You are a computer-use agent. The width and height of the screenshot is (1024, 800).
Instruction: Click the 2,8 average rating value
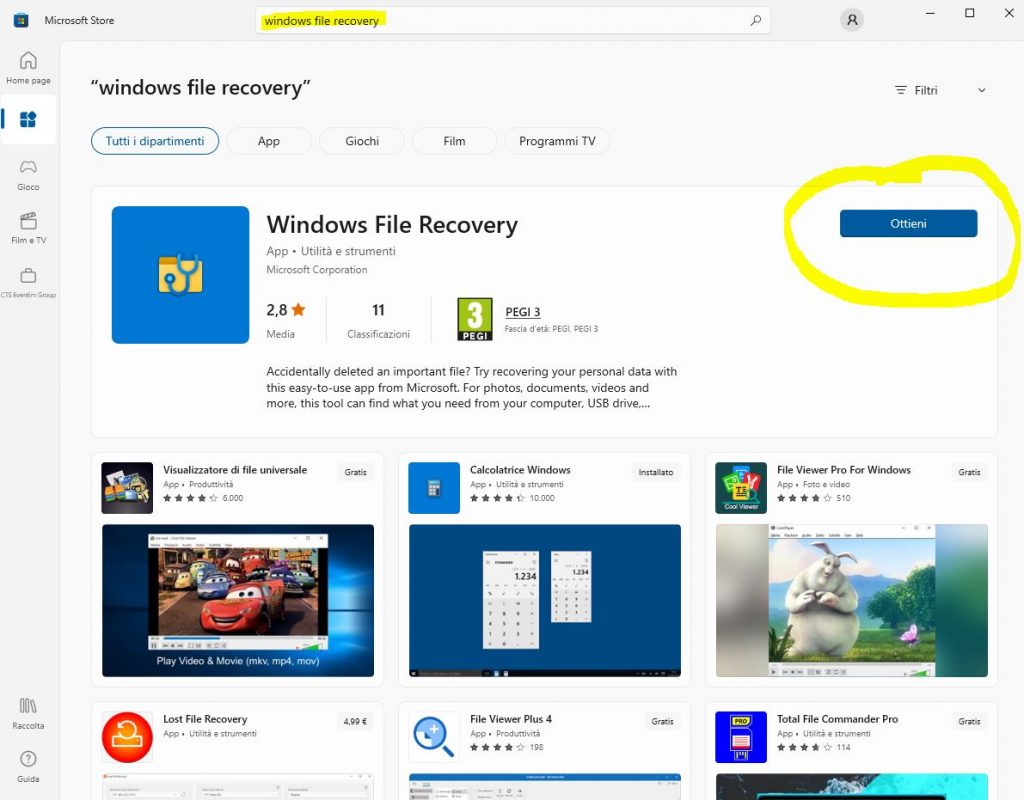pos(286,310)
